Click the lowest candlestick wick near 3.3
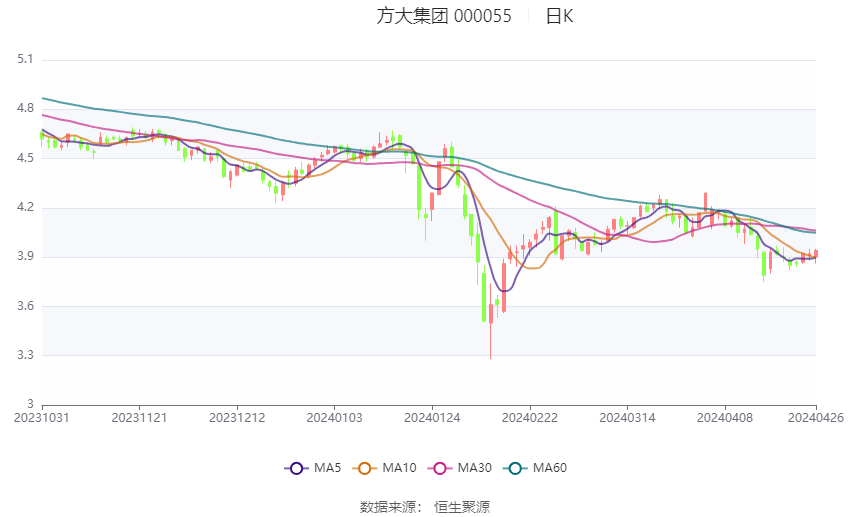 [491, 341]
